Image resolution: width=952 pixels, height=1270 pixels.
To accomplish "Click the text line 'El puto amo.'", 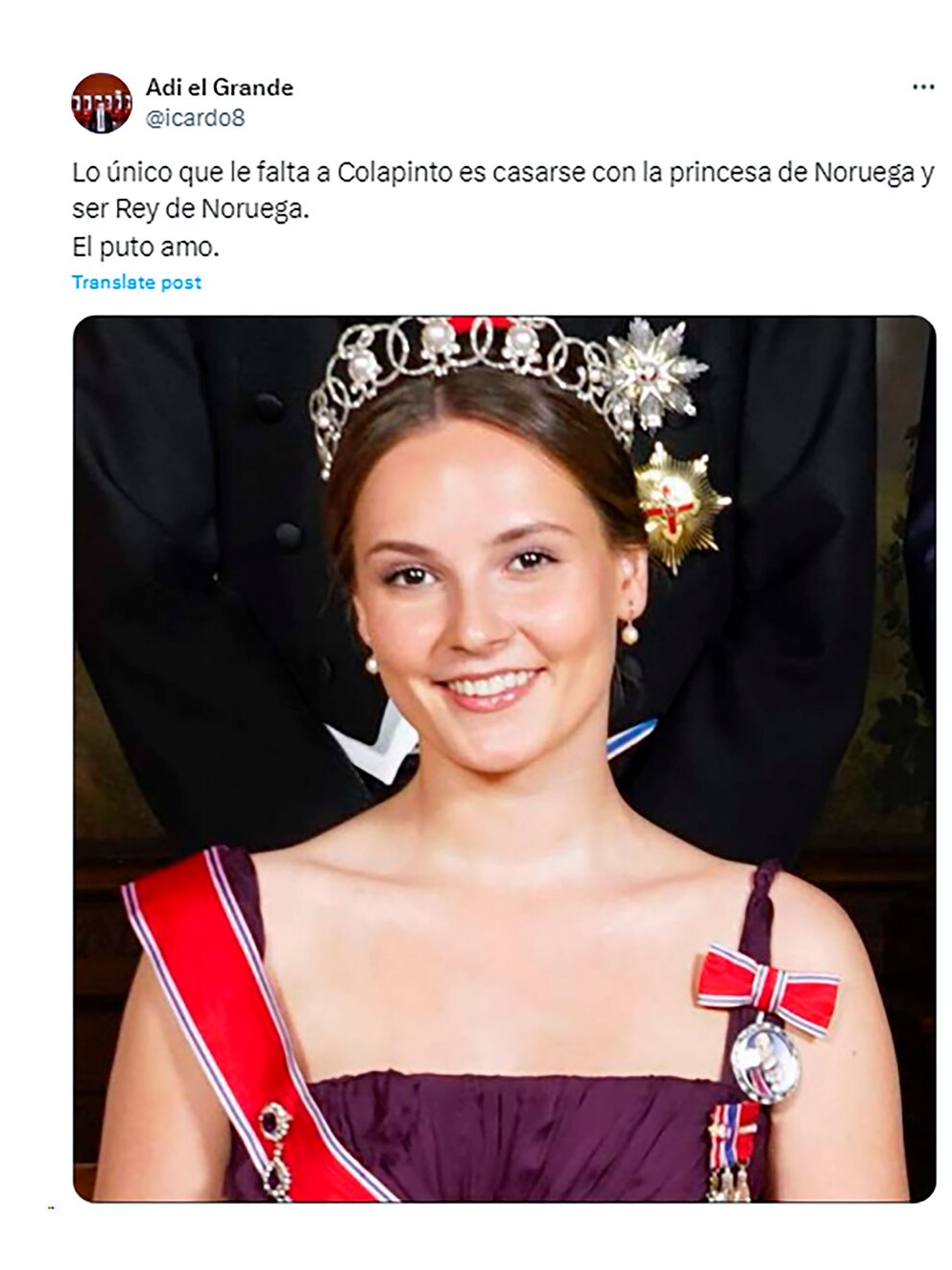I will pos(146,247).
